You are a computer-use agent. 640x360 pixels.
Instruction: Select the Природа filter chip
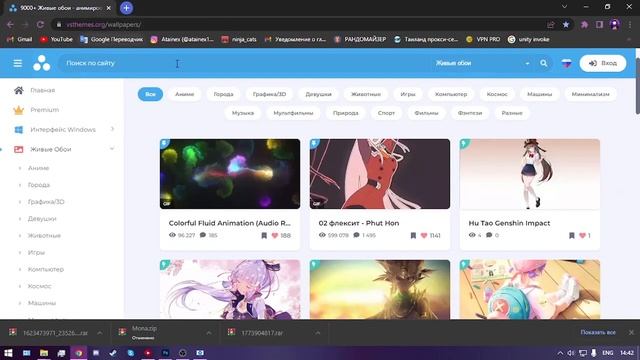[346, 113]
